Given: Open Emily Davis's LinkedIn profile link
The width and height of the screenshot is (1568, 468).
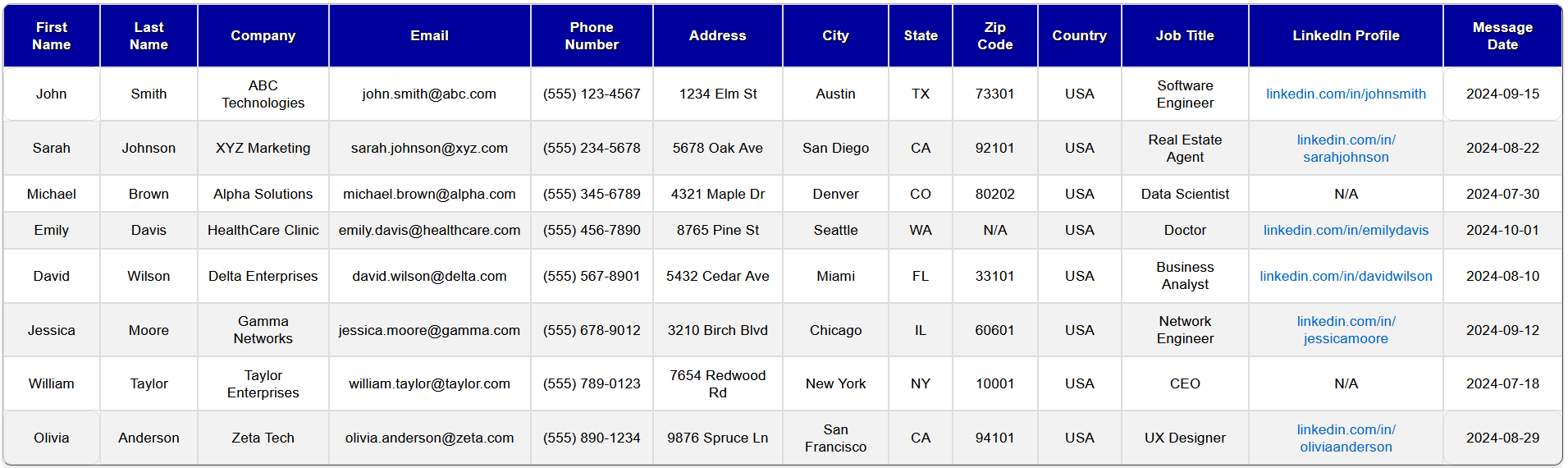Looking at the screenshot, I should 1345,231.
